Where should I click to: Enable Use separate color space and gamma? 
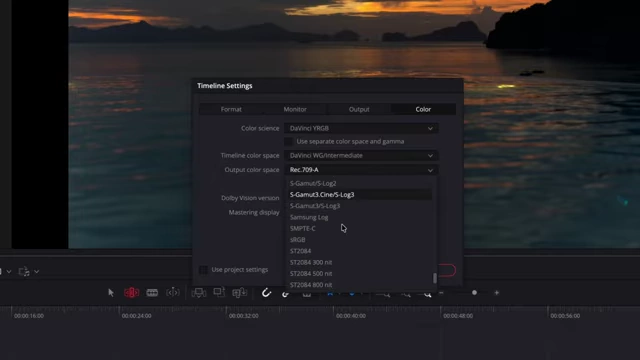(289, 142)
